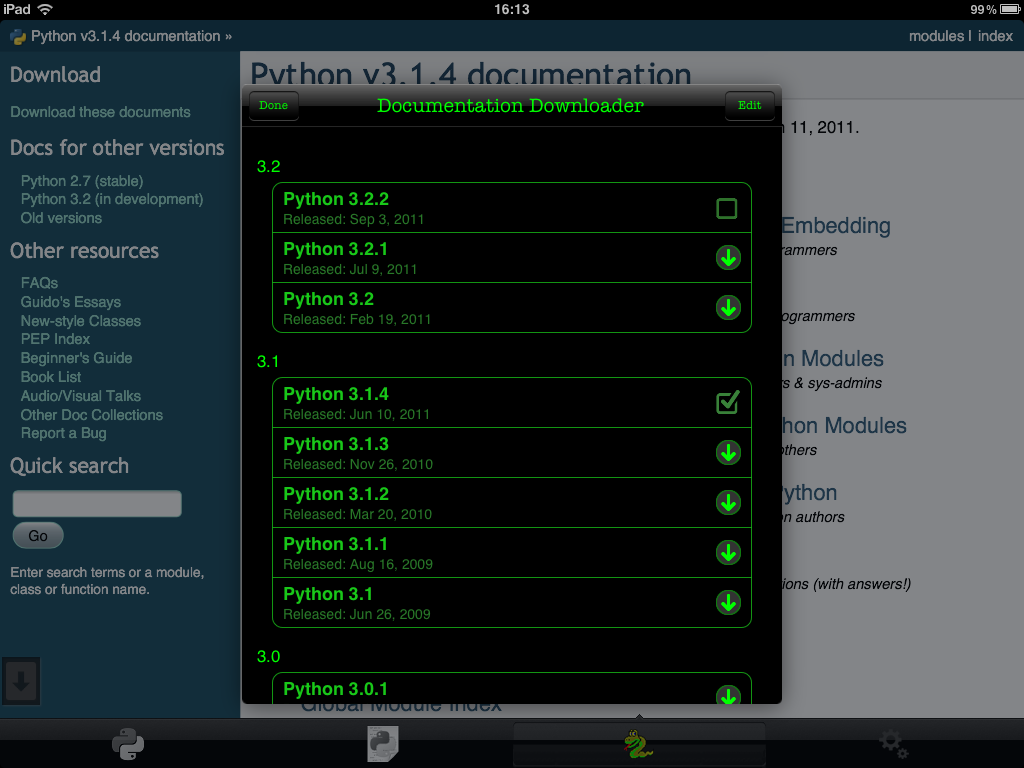The height and width of the screenshot is (768, 1024).
Task: Open the FAQs link
Action: pos(39,283)
